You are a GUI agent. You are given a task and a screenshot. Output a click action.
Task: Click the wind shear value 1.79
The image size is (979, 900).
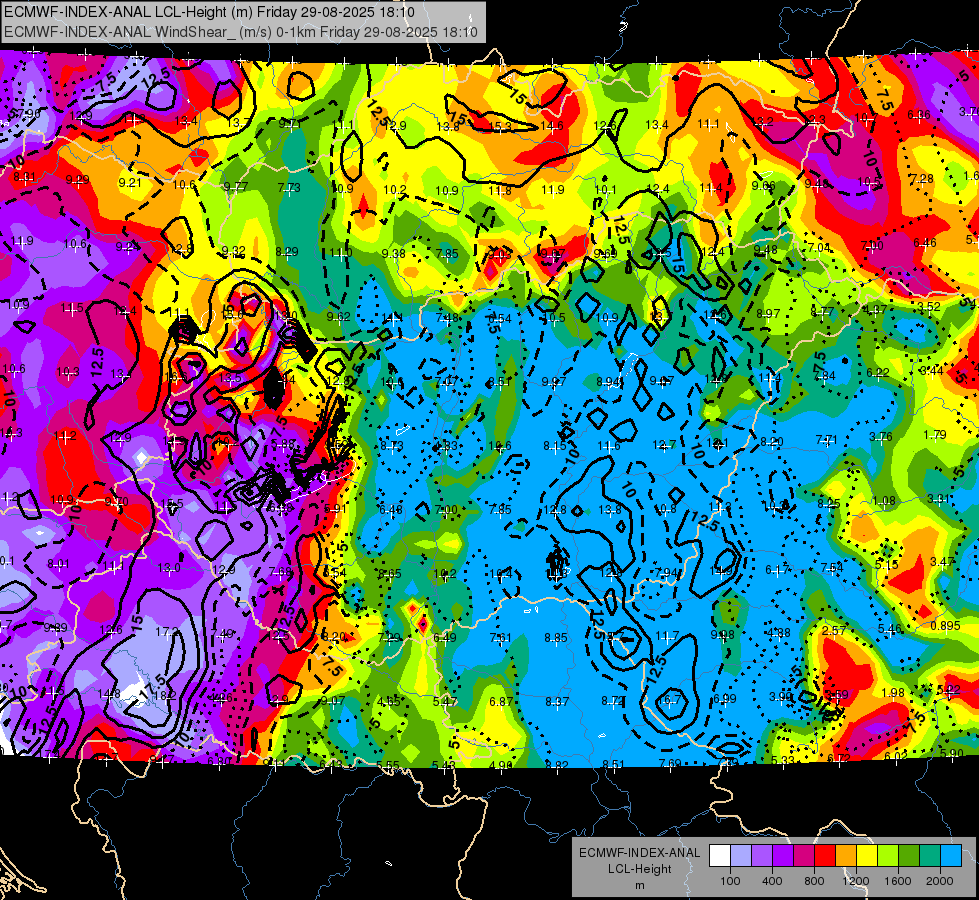pyautogui.click(x=935, y=434)
